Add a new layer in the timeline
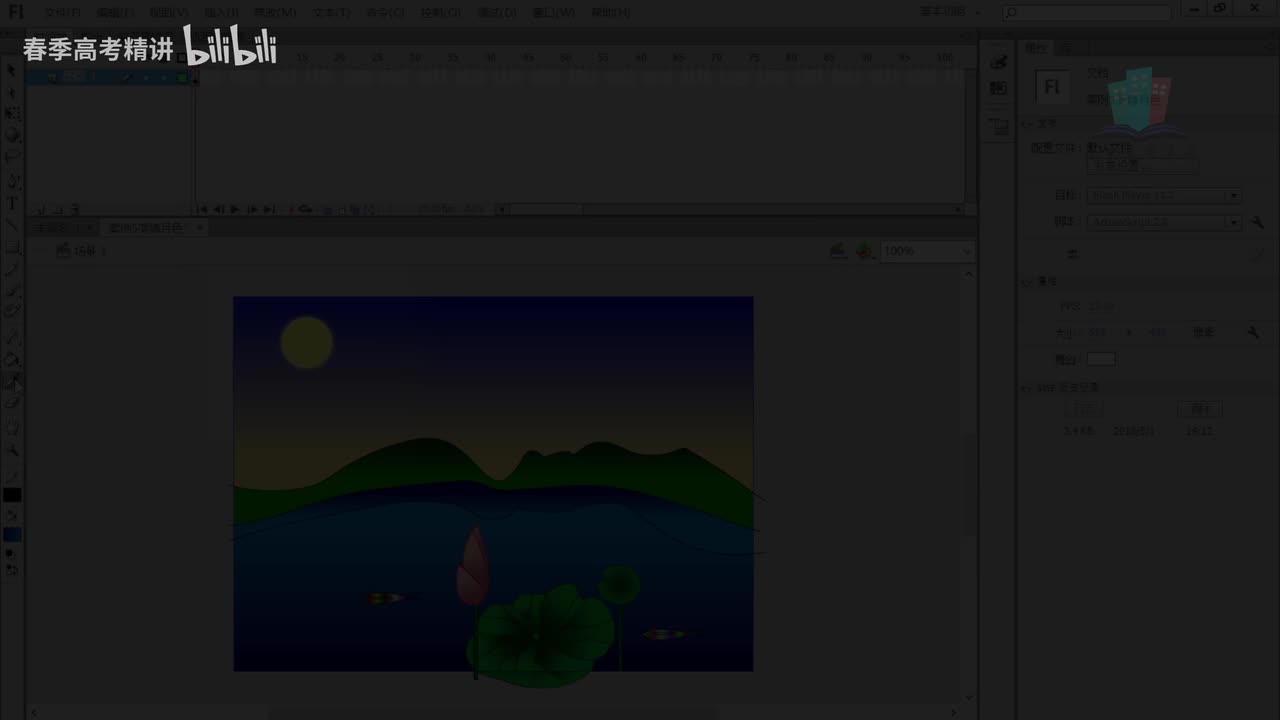This screenshot has width=1280, height=720. click(x=41, y=210)
